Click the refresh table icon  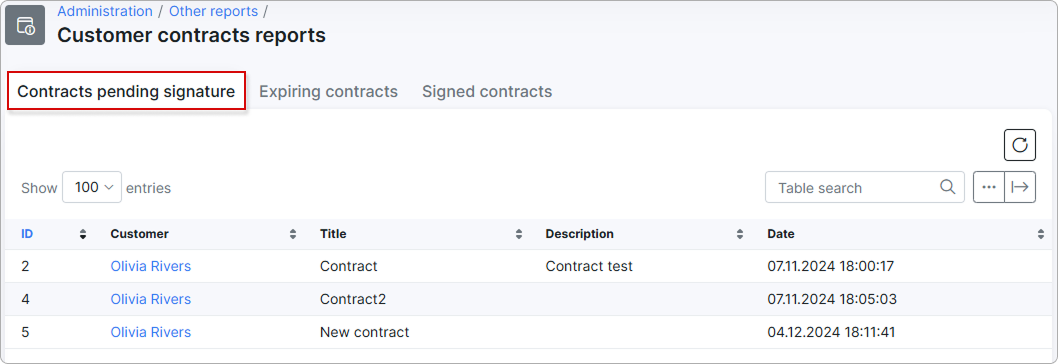pos(1020,145)
